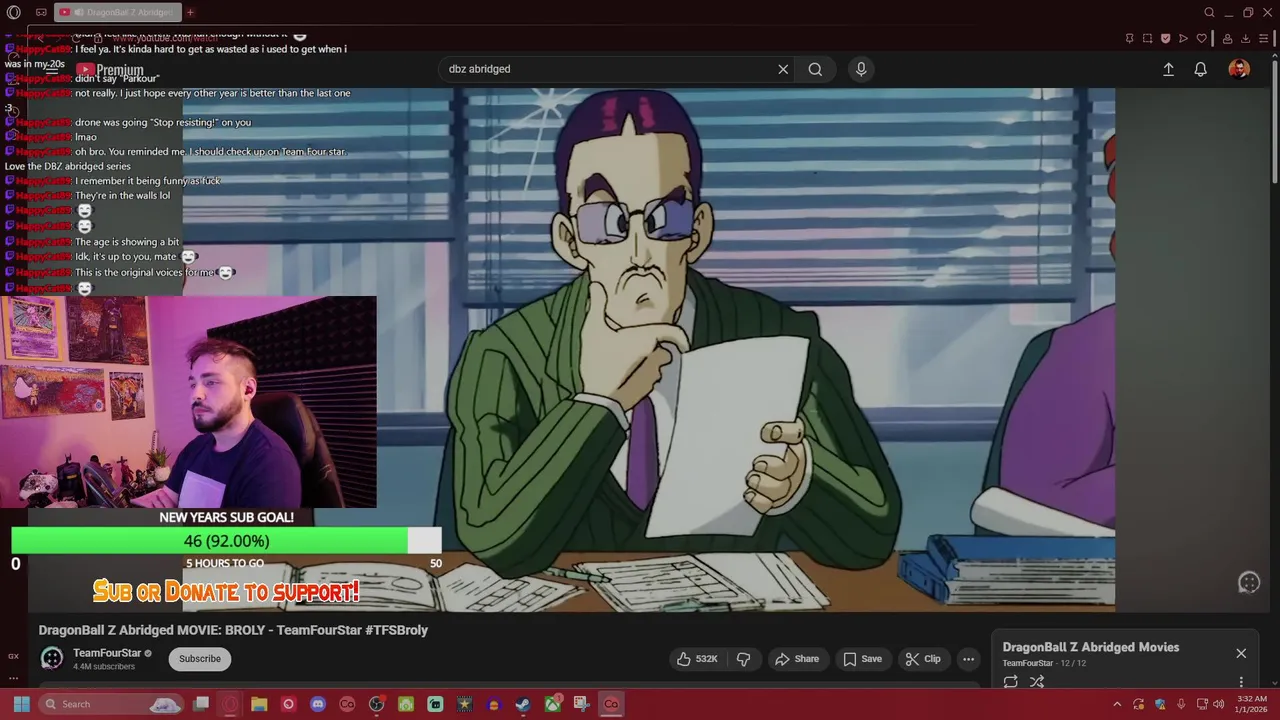Screen dimensions: 1280x720
Task: Open the playlist panel options menu
Action: 1241,683
